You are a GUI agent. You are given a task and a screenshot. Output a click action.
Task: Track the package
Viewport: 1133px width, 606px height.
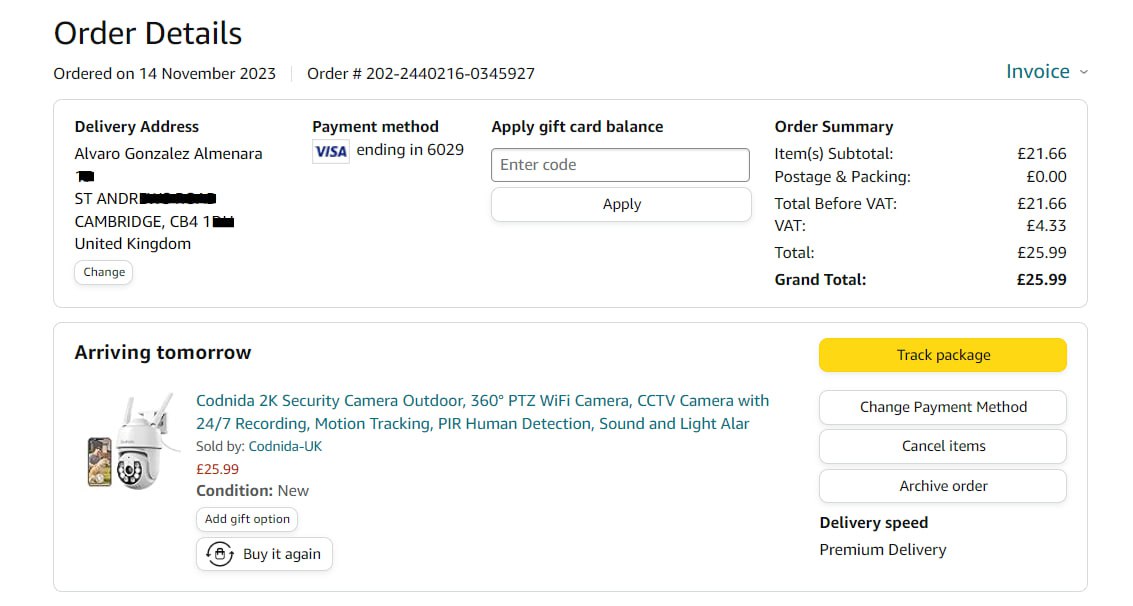click(x=943, y=355)
